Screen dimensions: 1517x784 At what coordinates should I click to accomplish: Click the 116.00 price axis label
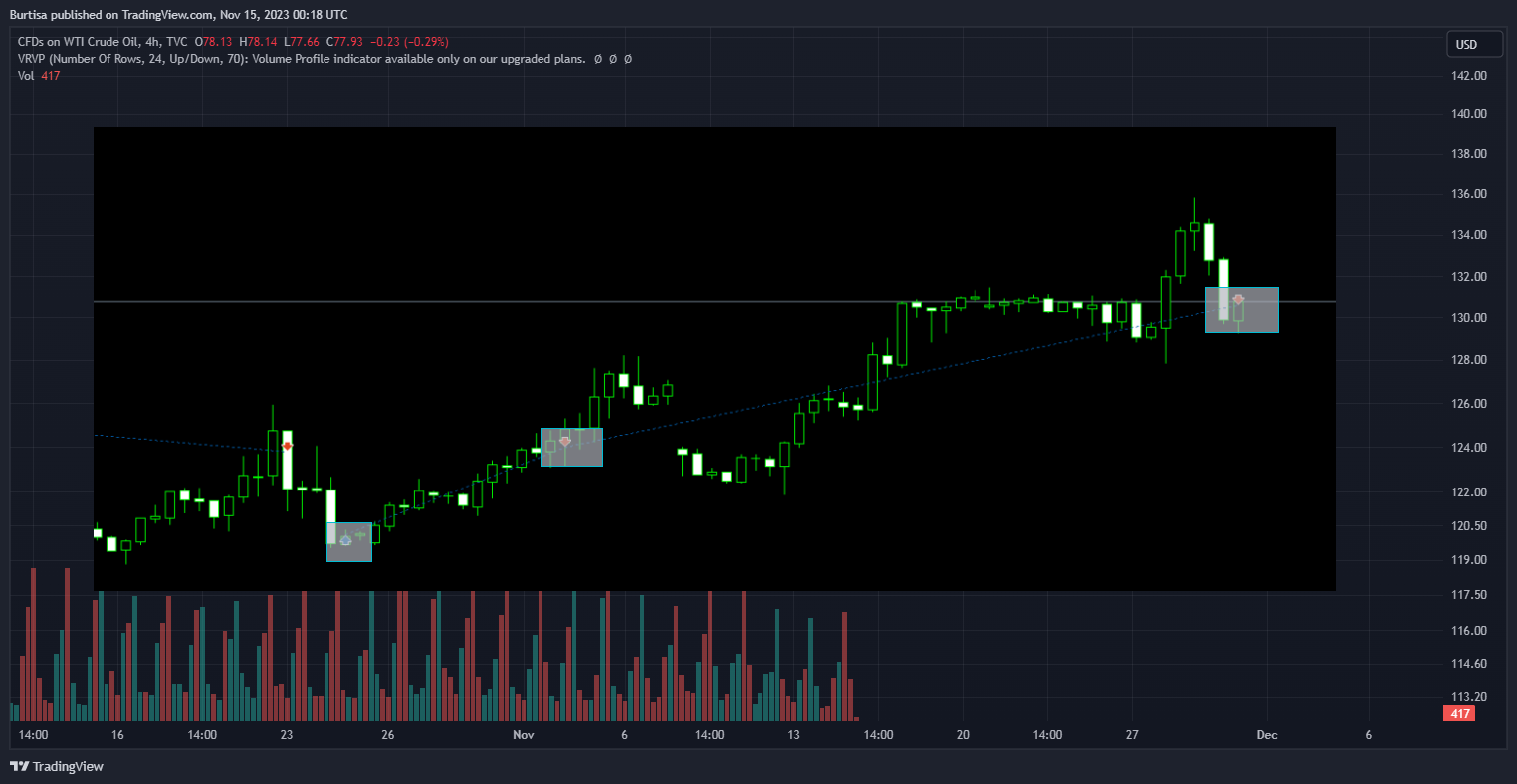click(1470, 631)
